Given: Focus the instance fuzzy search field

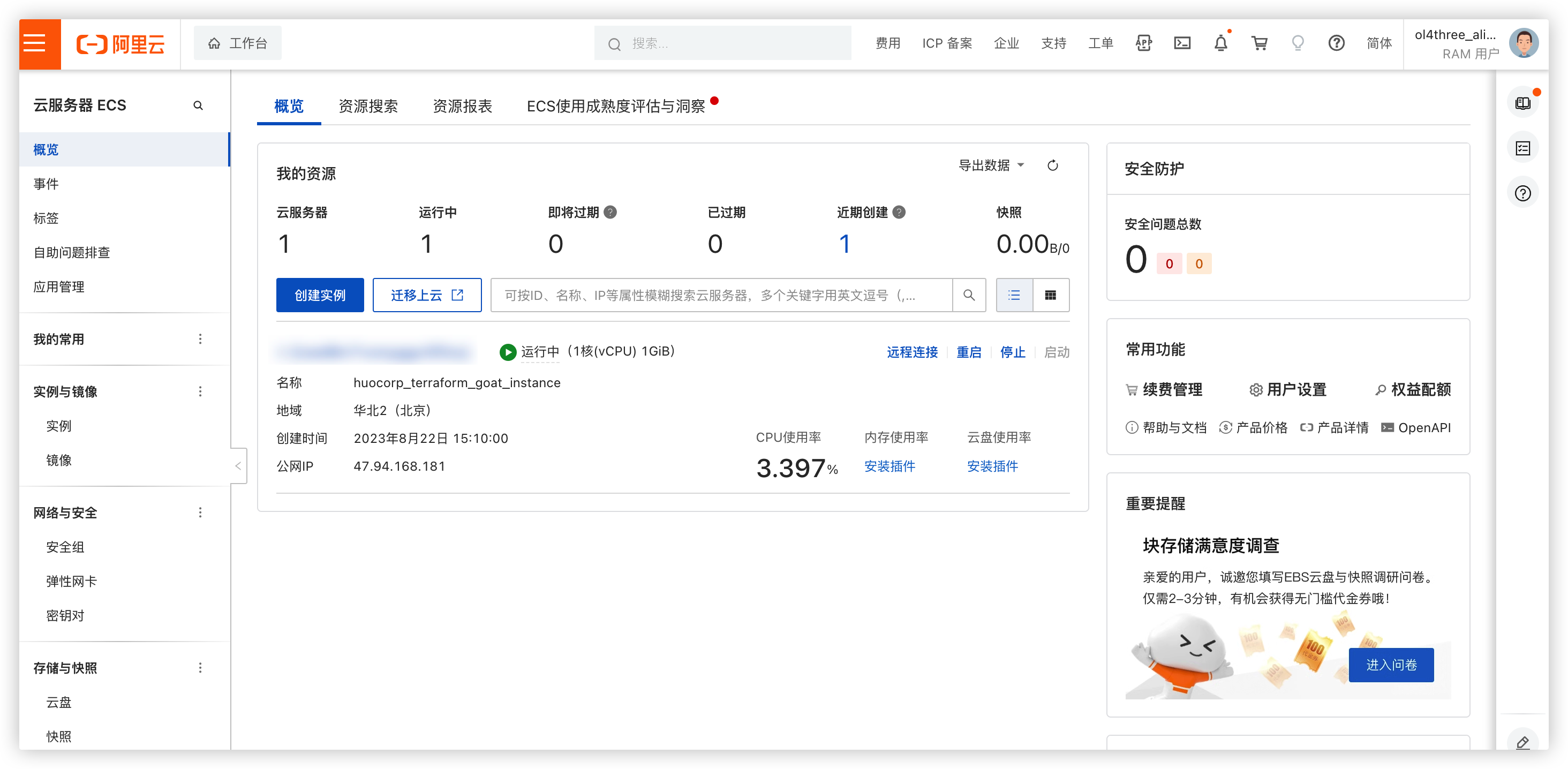Looking at the screenshot, I should coord(721,295).
